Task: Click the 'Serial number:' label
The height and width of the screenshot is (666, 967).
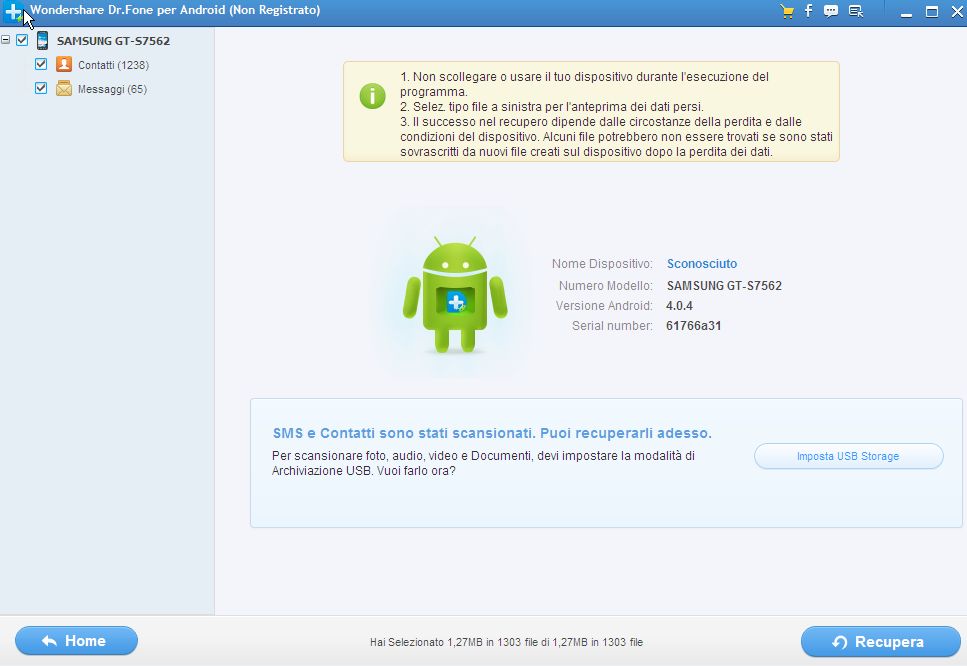Action: click(612, 326)
